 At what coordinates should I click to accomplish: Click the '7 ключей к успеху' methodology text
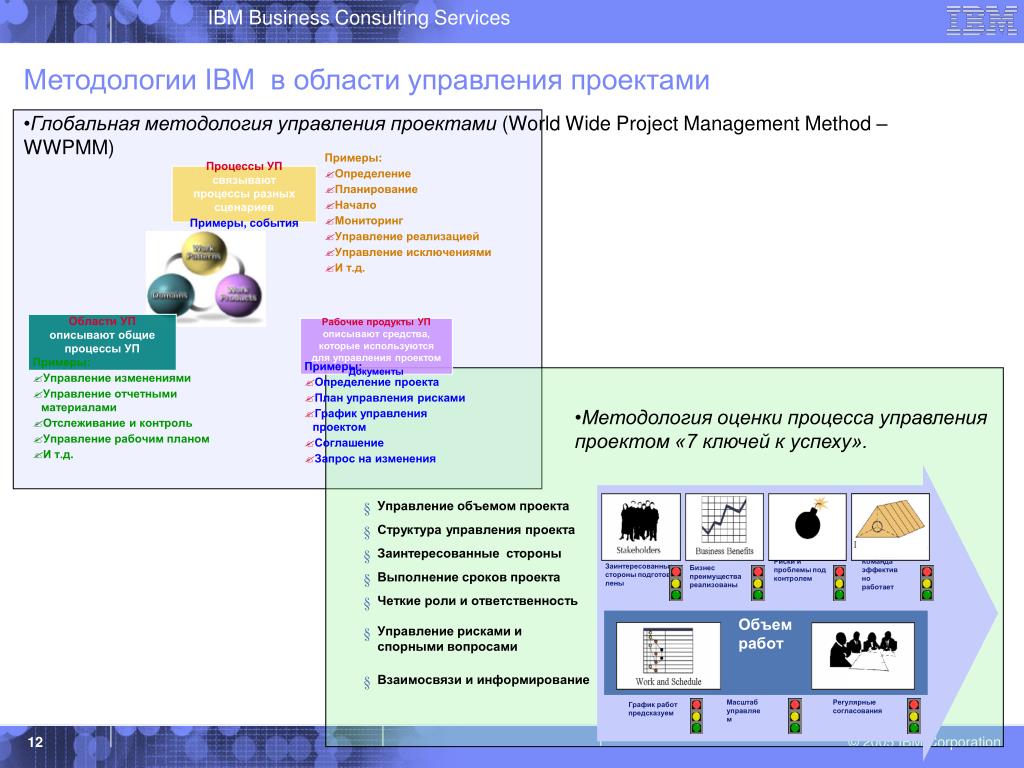[780, 430]
